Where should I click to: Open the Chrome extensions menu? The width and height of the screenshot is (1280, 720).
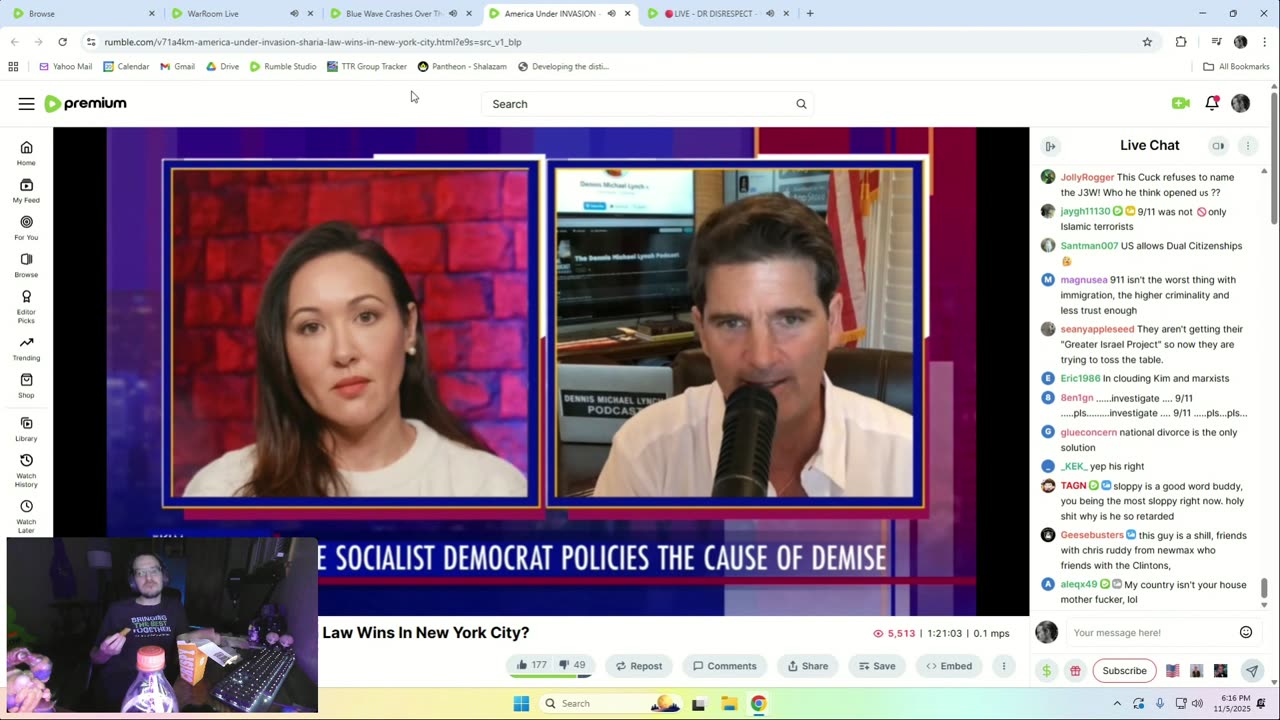pos(1181,42)
